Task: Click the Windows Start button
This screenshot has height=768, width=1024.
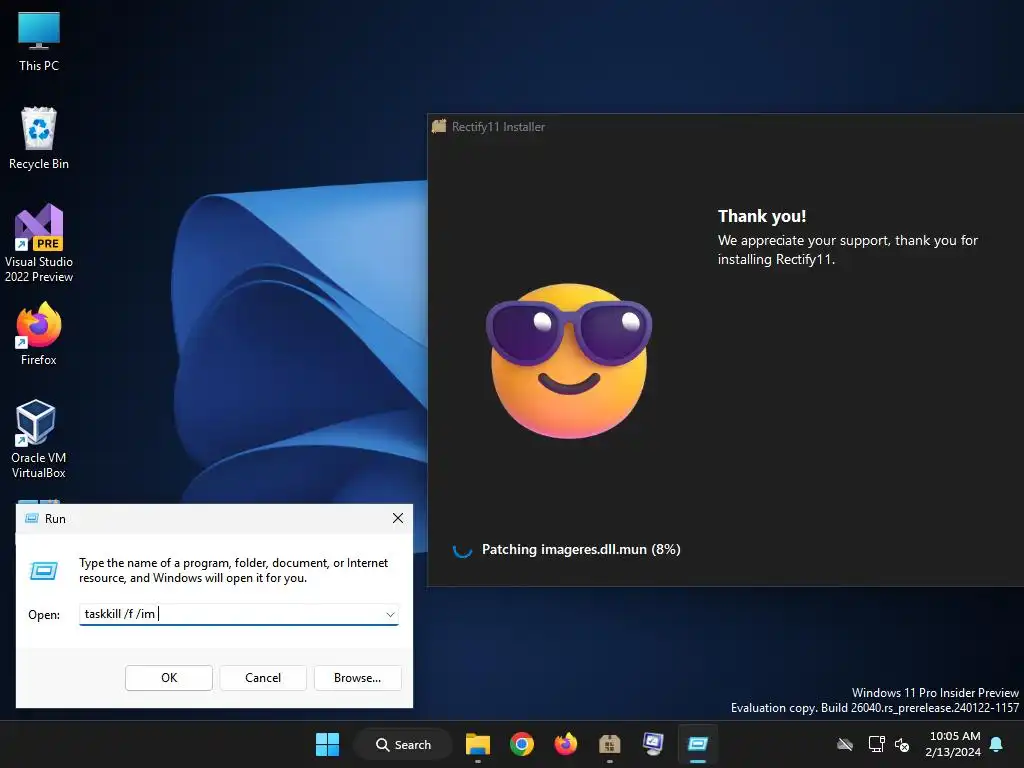Action: [327, 744]
